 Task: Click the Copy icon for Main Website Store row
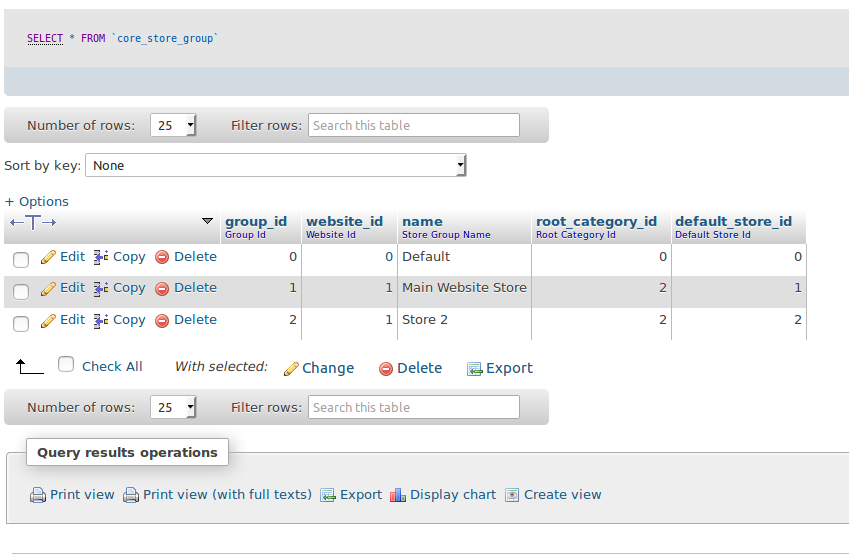point(101,288)
